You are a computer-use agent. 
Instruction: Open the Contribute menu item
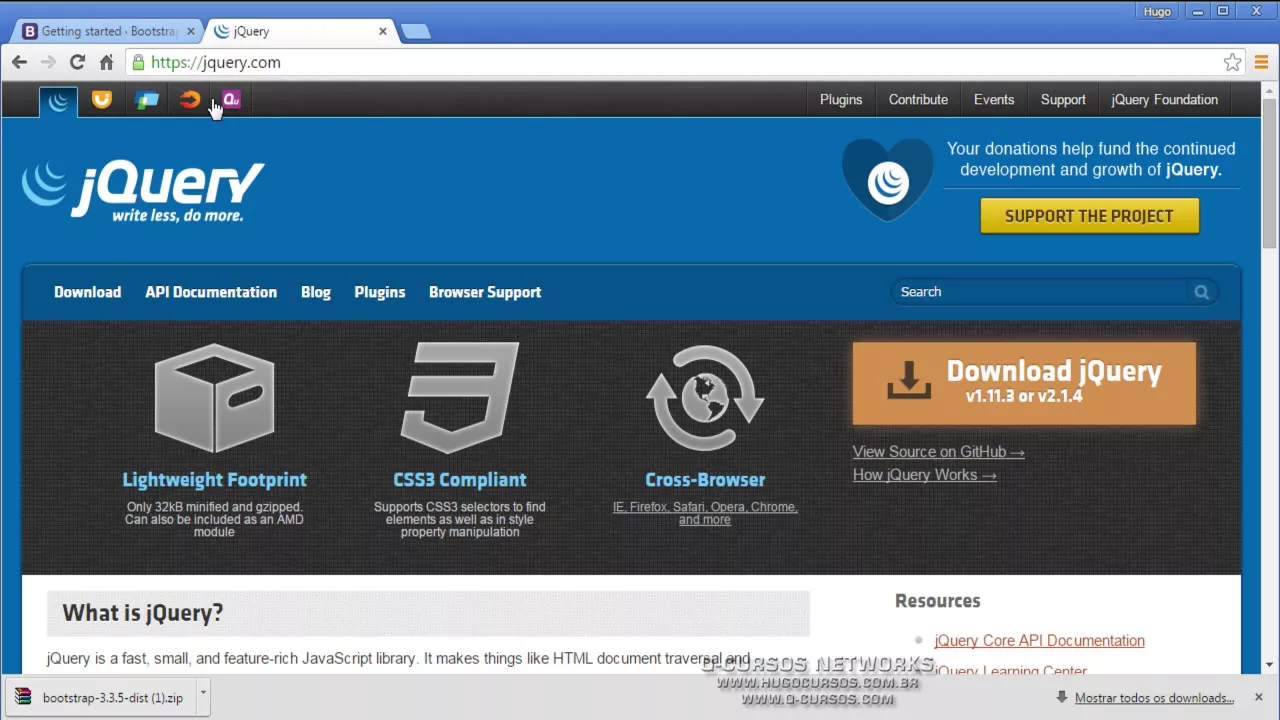click(918, 100)
